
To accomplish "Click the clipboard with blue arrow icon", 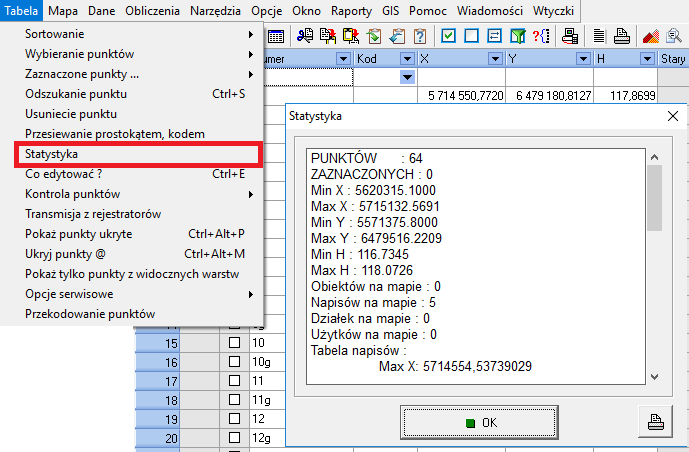I will coord(397,36).
